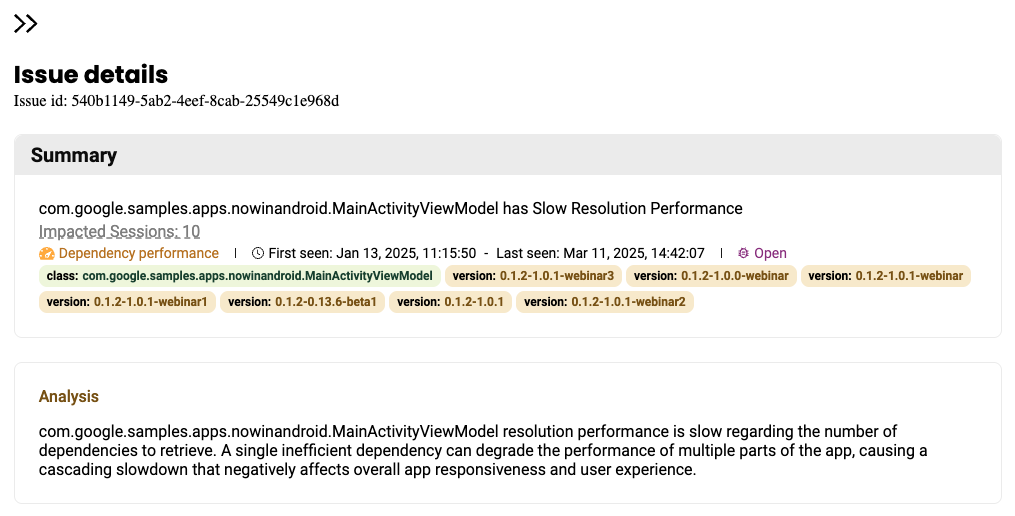Click the Slow Resolution Performance issue title
The image size is (1015, 516).
(x=390, y=208)
